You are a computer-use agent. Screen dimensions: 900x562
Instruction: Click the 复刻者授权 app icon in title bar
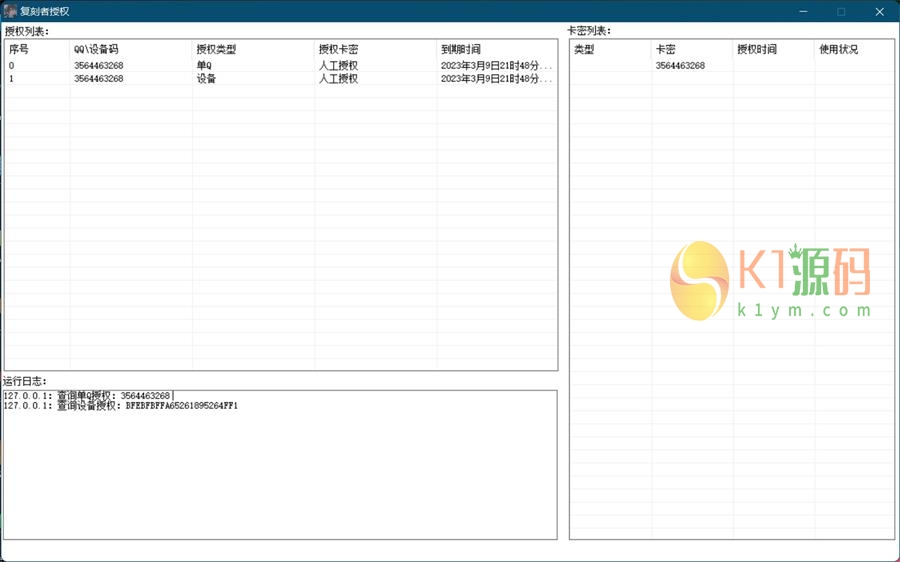10,11
